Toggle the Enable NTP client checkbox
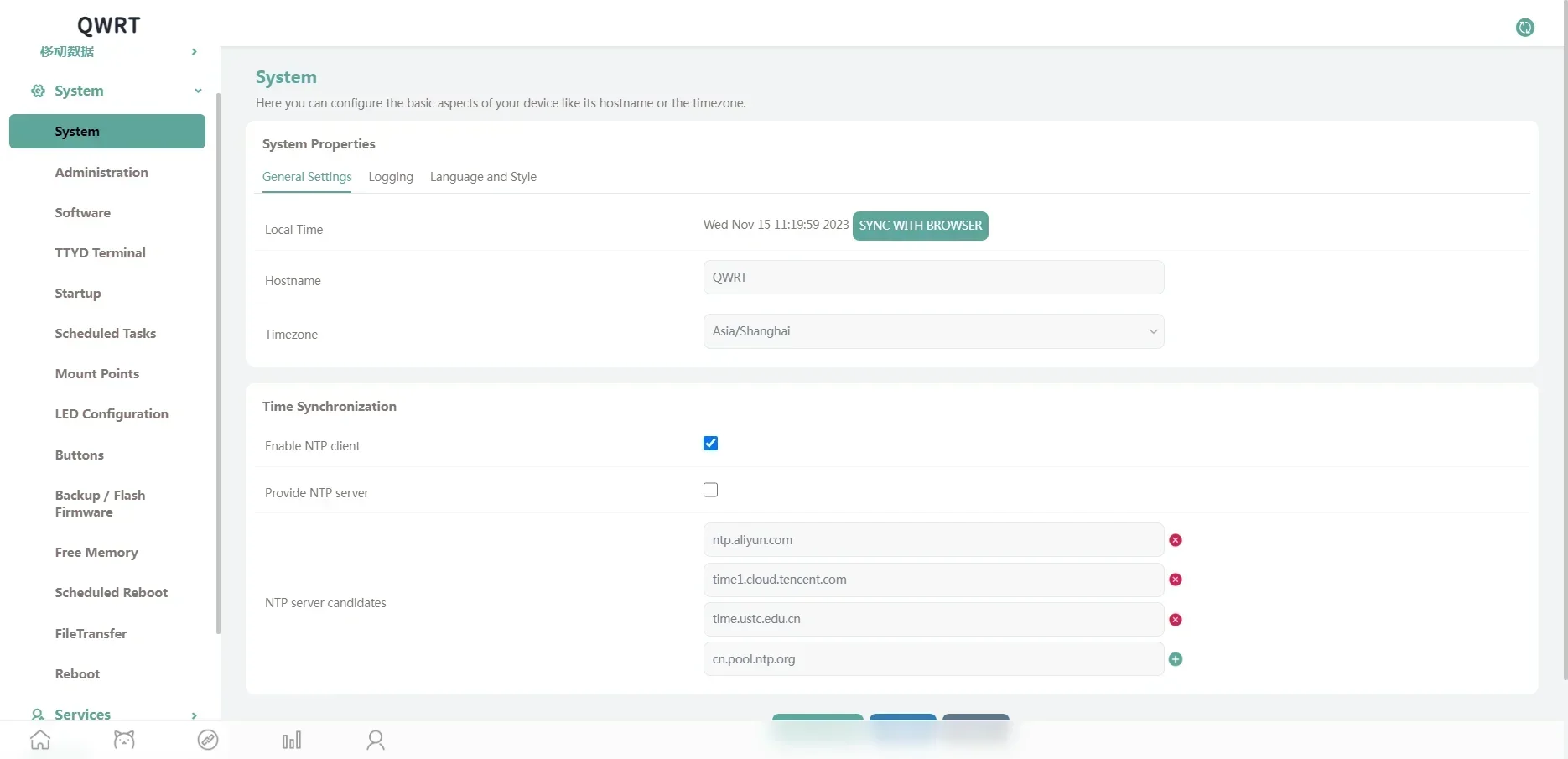This screenshot has width=1568, height=759. (x=710, y=444)
